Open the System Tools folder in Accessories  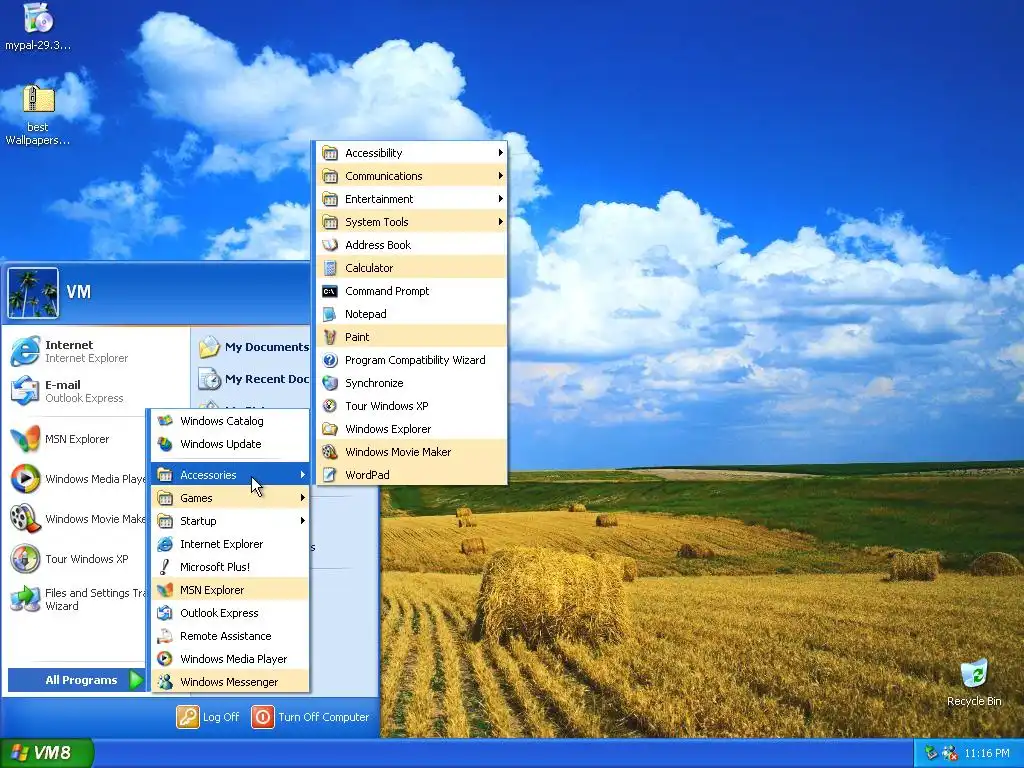(412, 222)
